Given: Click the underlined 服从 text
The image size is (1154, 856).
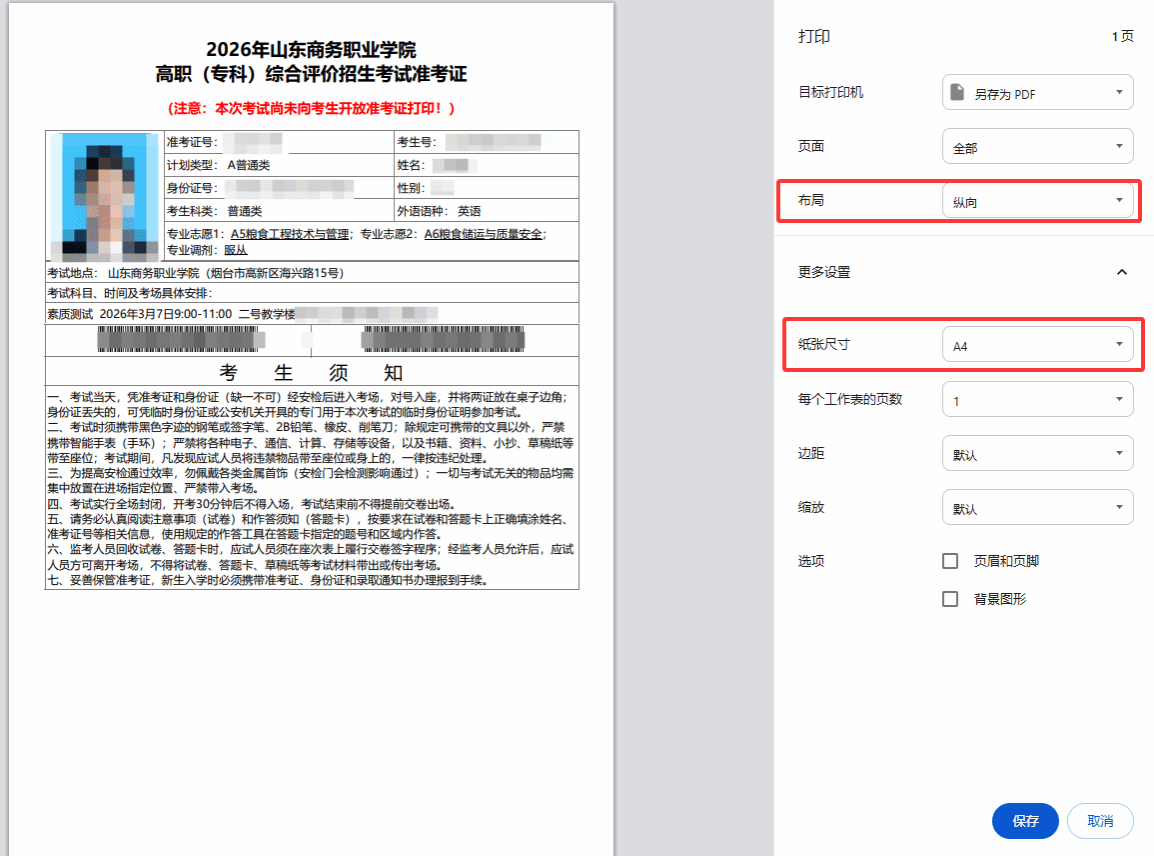Looking at the screenshot, I should (x=235, y=250).
